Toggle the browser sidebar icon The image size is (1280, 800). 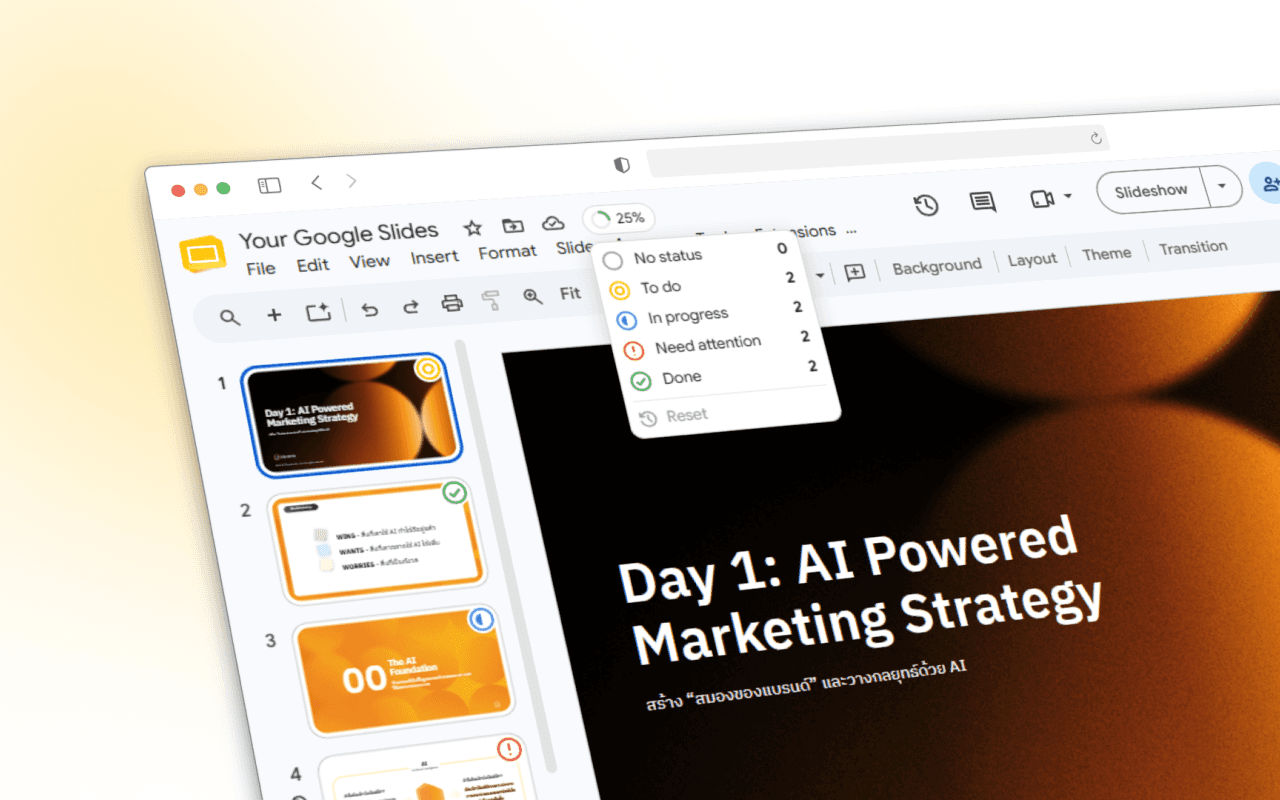click(x=269, y=185)
